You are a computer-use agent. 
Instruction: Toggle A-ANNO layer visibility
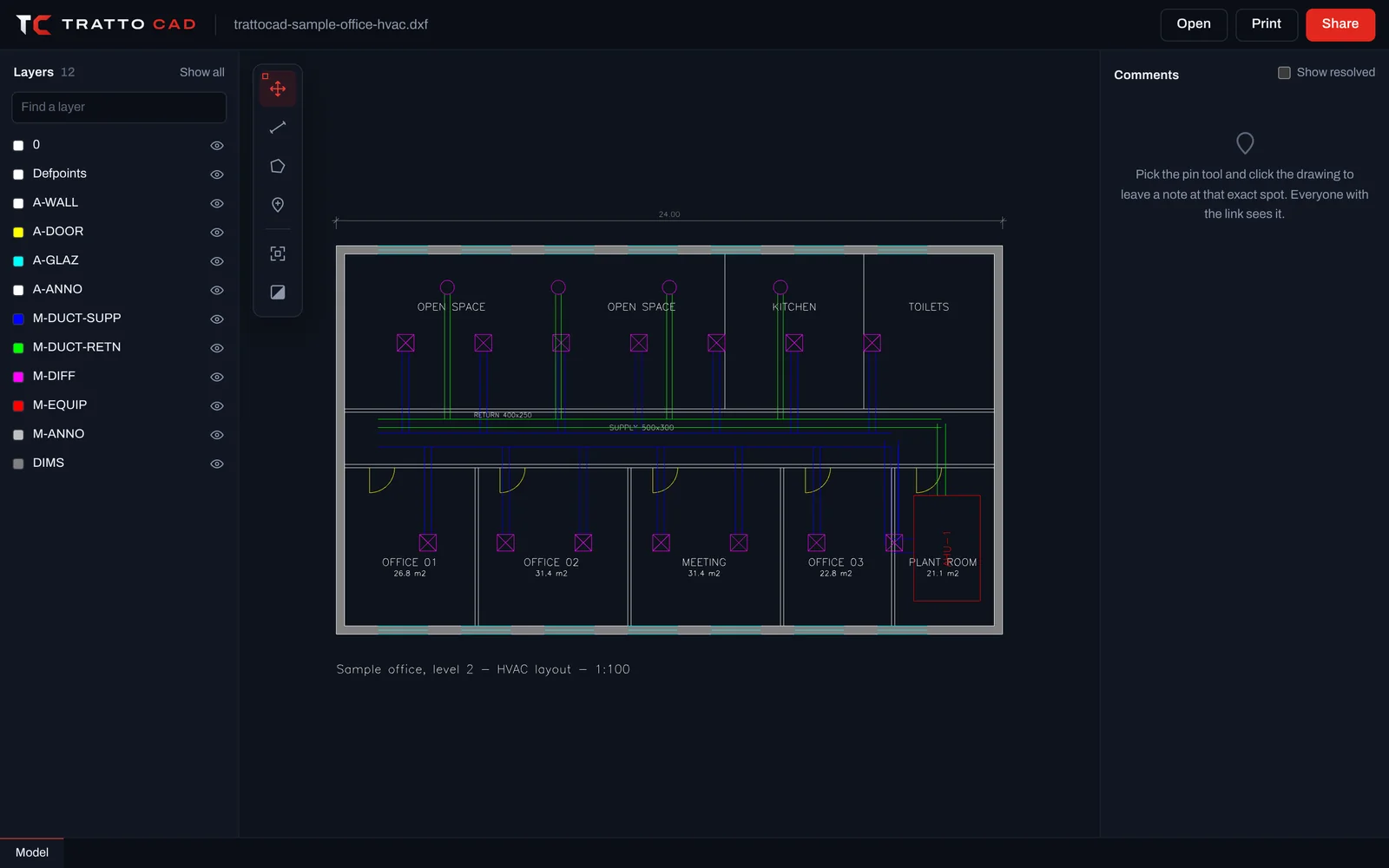pos(217,290)
